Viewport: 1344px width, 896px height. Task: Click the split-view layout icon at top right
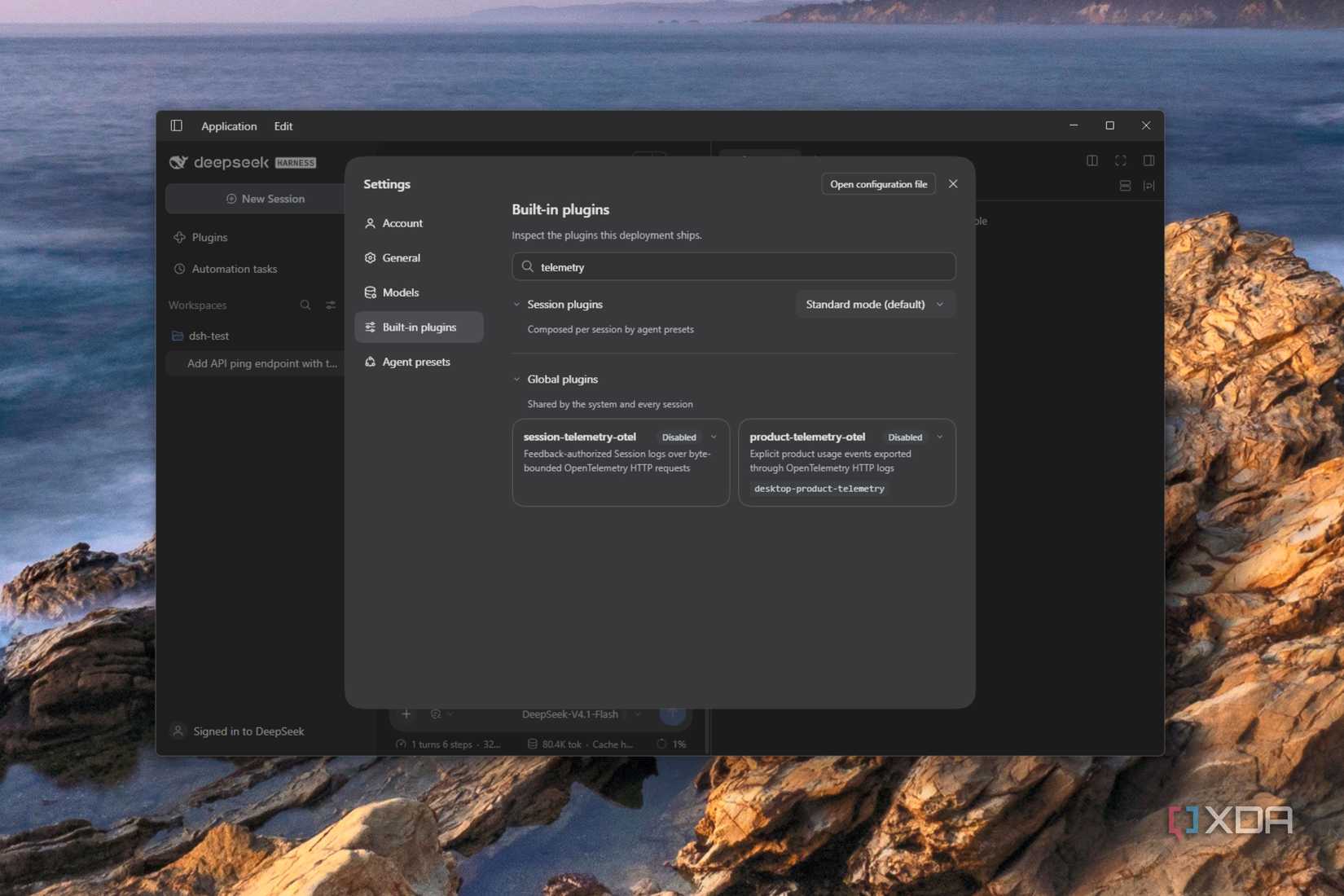1092,160
